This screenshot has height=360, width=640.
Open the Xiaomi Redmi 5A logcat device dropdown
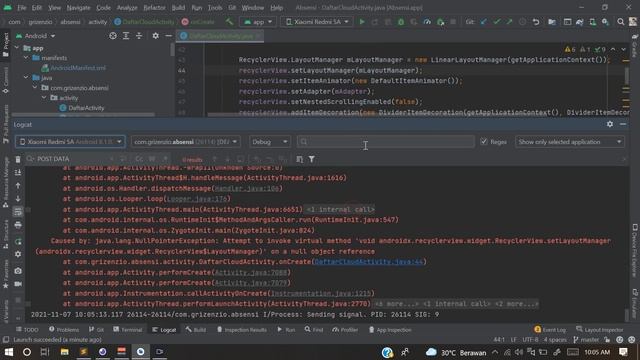click(70, 142)
